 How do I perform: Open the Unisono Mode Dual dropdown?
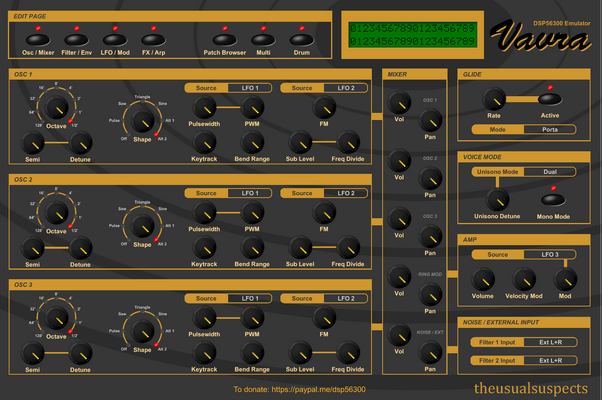point(550,172)
